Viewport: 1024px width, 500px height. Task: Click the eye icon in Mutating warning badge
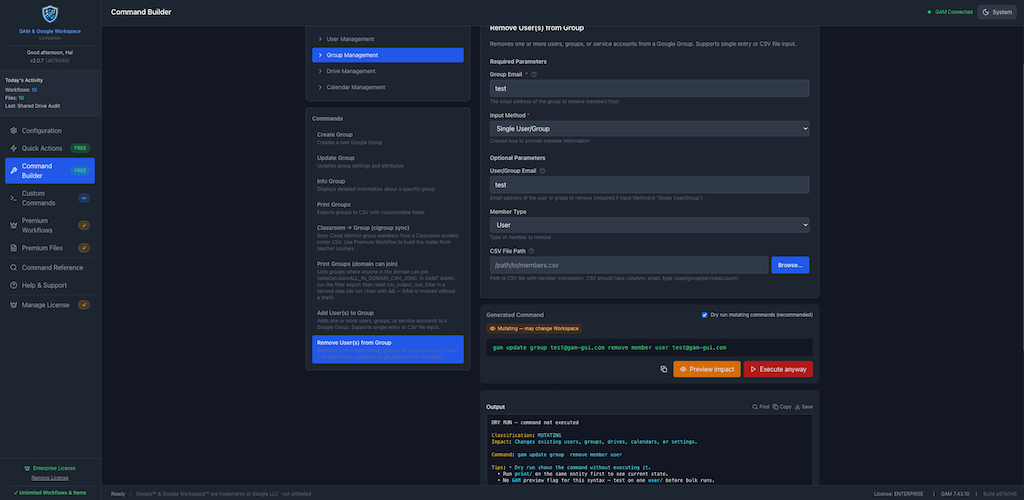492,329
